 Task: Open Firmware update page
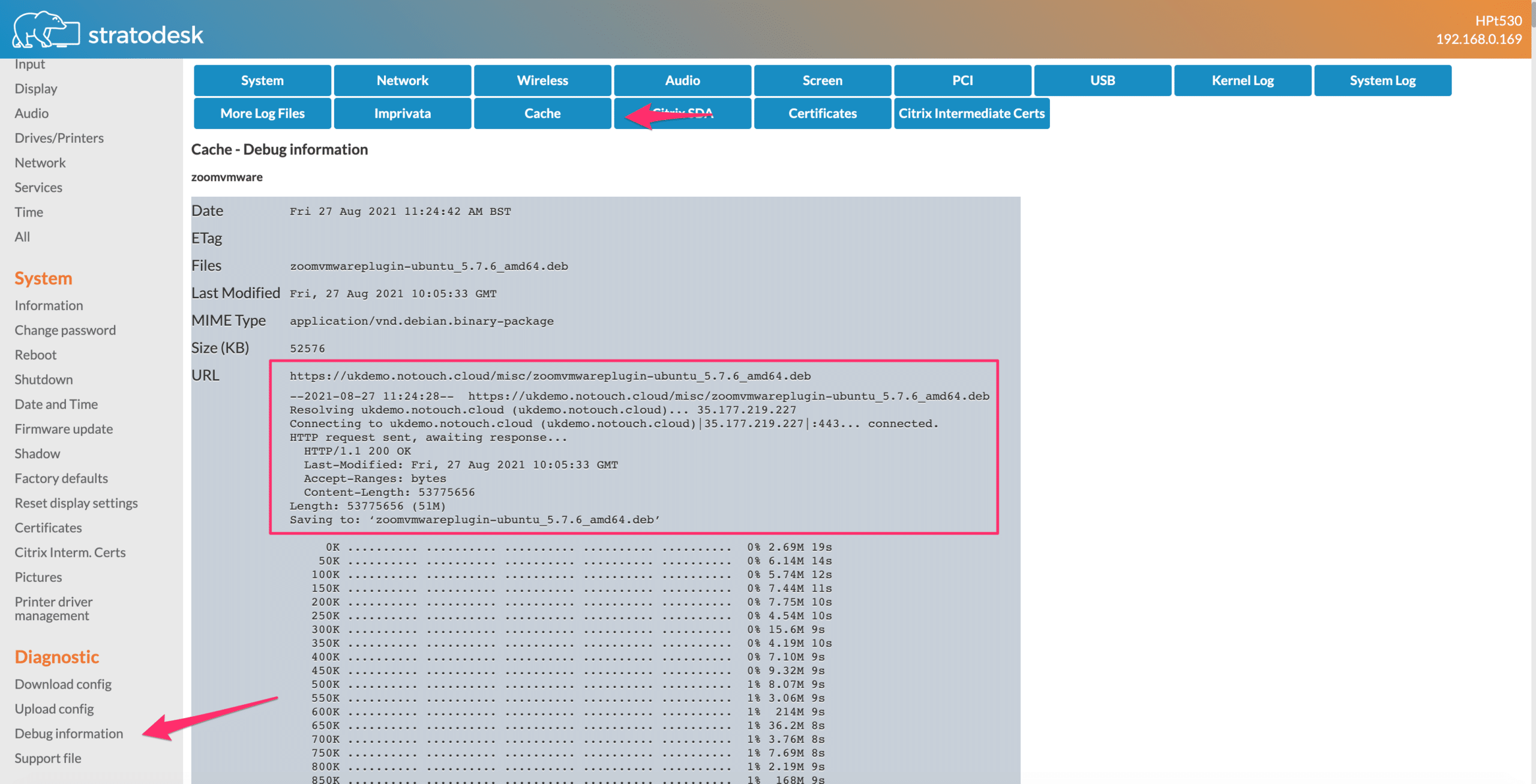[64, 429]
